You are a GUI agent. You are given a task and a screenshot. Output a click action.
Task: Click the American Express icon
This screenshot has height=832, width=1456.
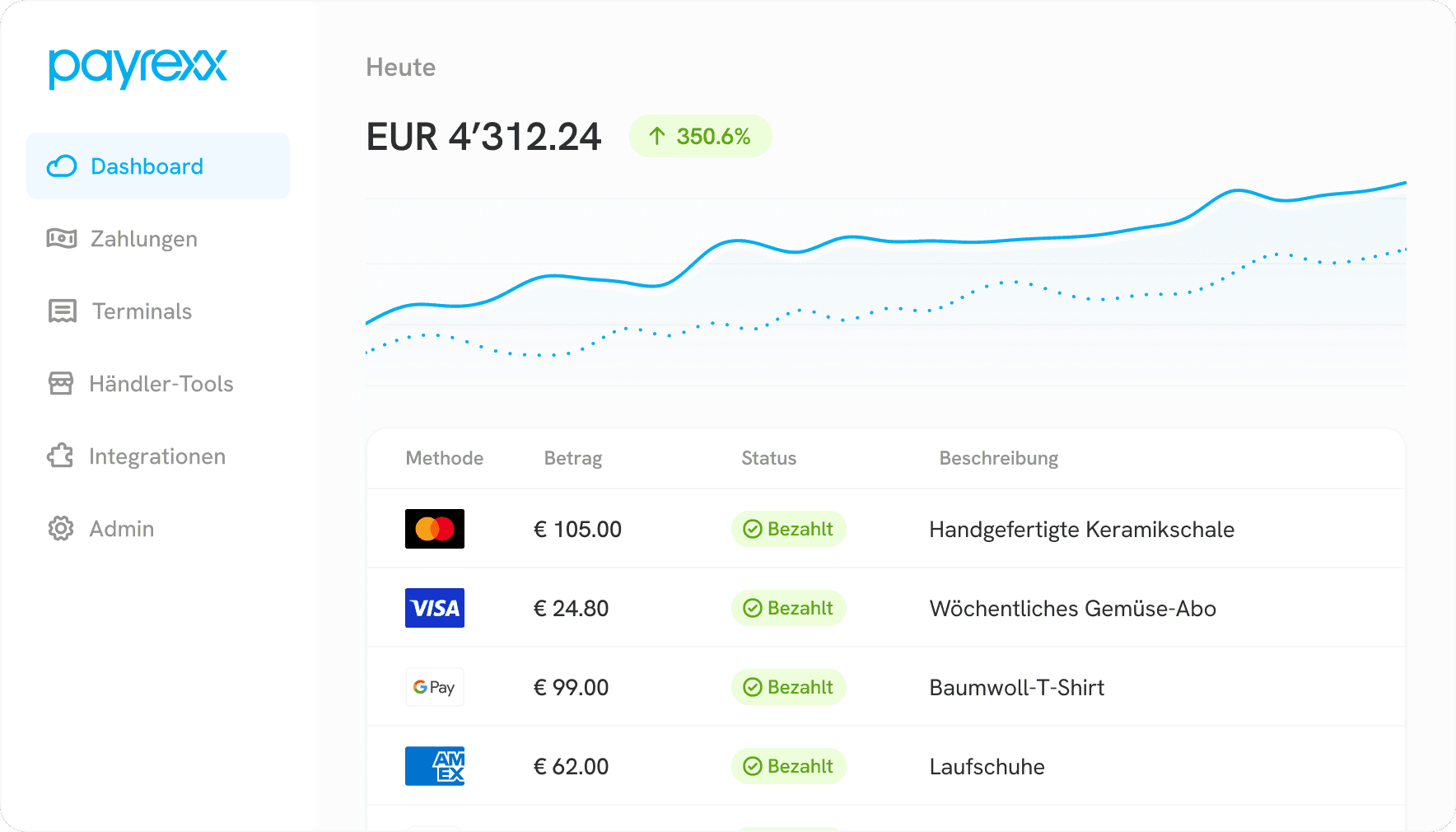[435, 766]
